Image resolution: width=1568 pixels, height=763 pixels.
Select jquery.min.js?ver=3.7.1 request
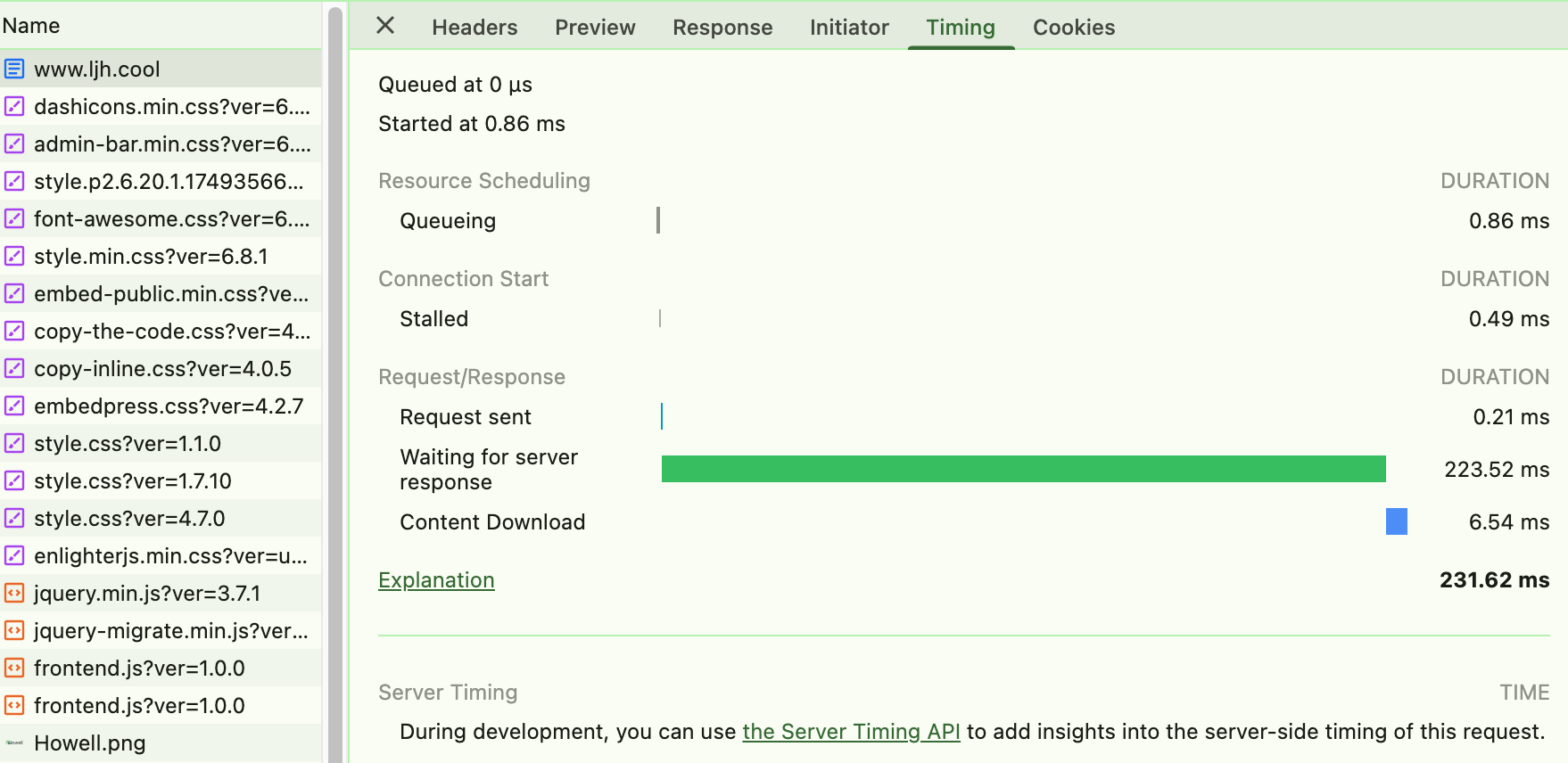pos(161,593)
